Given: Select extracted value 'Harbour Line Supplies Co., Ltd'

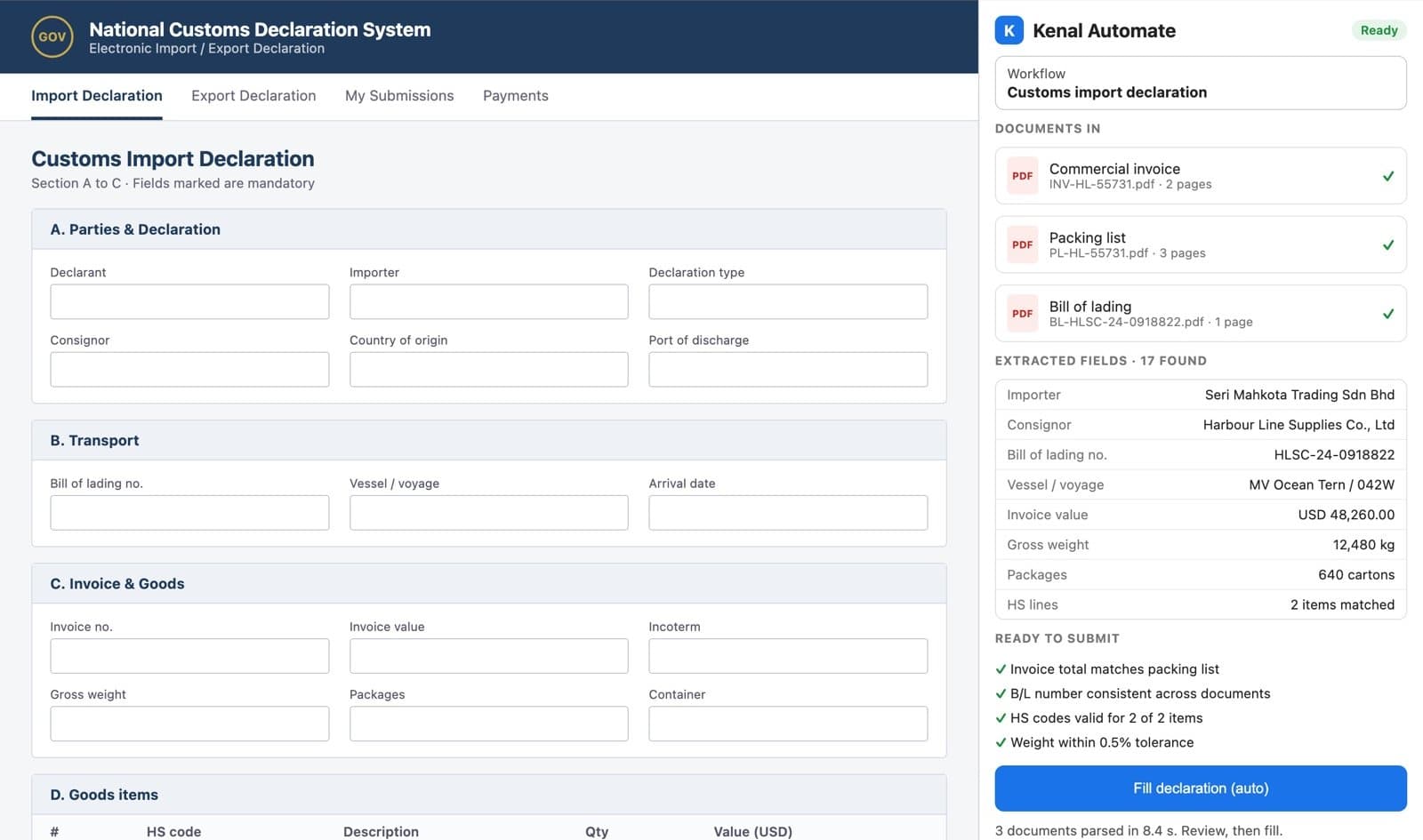Looking at the screenshot, I should coord(1298,425).
